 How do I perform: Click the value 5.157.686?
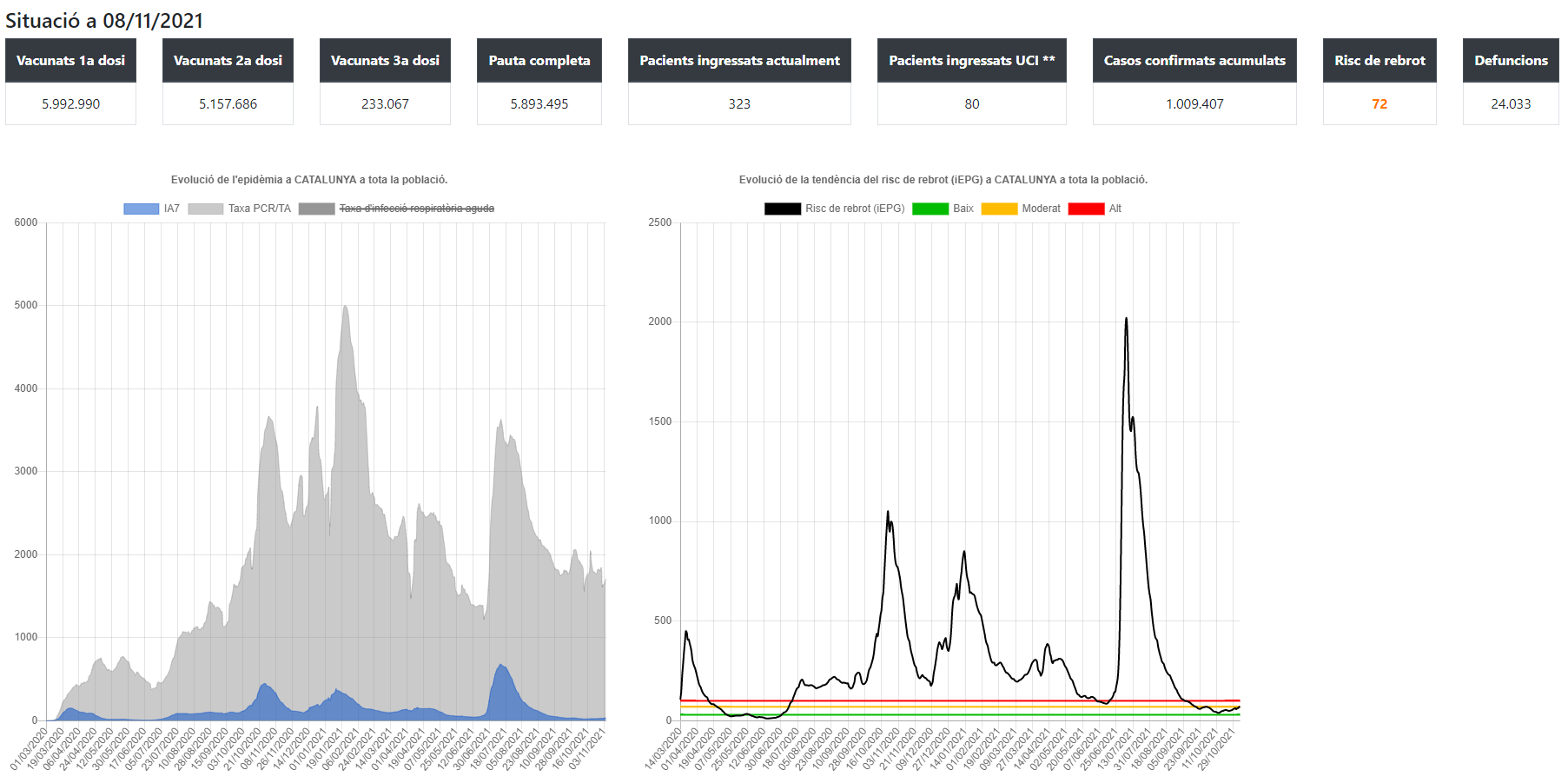[x=228, y=104]
